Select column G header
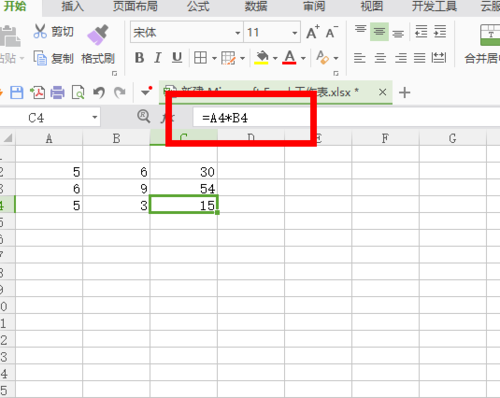500x398 pixels. [x=453, y=138]
